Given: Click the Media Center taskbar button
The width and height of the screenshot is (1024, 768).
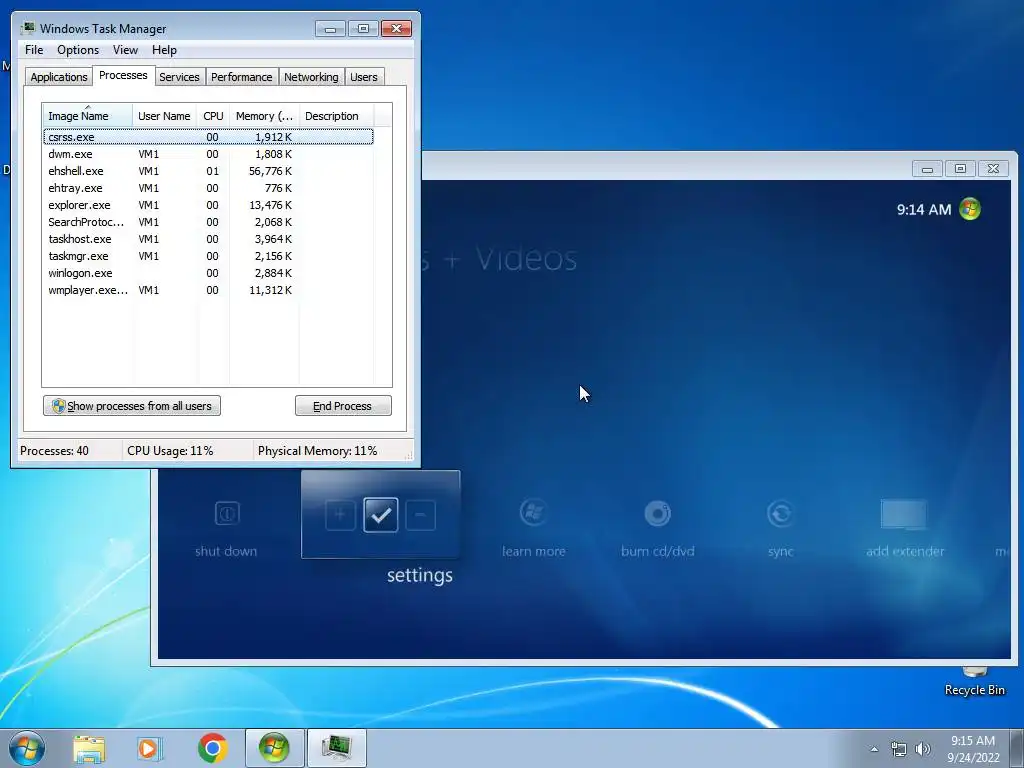Looking at the screenshot, I should pos(274,748).
